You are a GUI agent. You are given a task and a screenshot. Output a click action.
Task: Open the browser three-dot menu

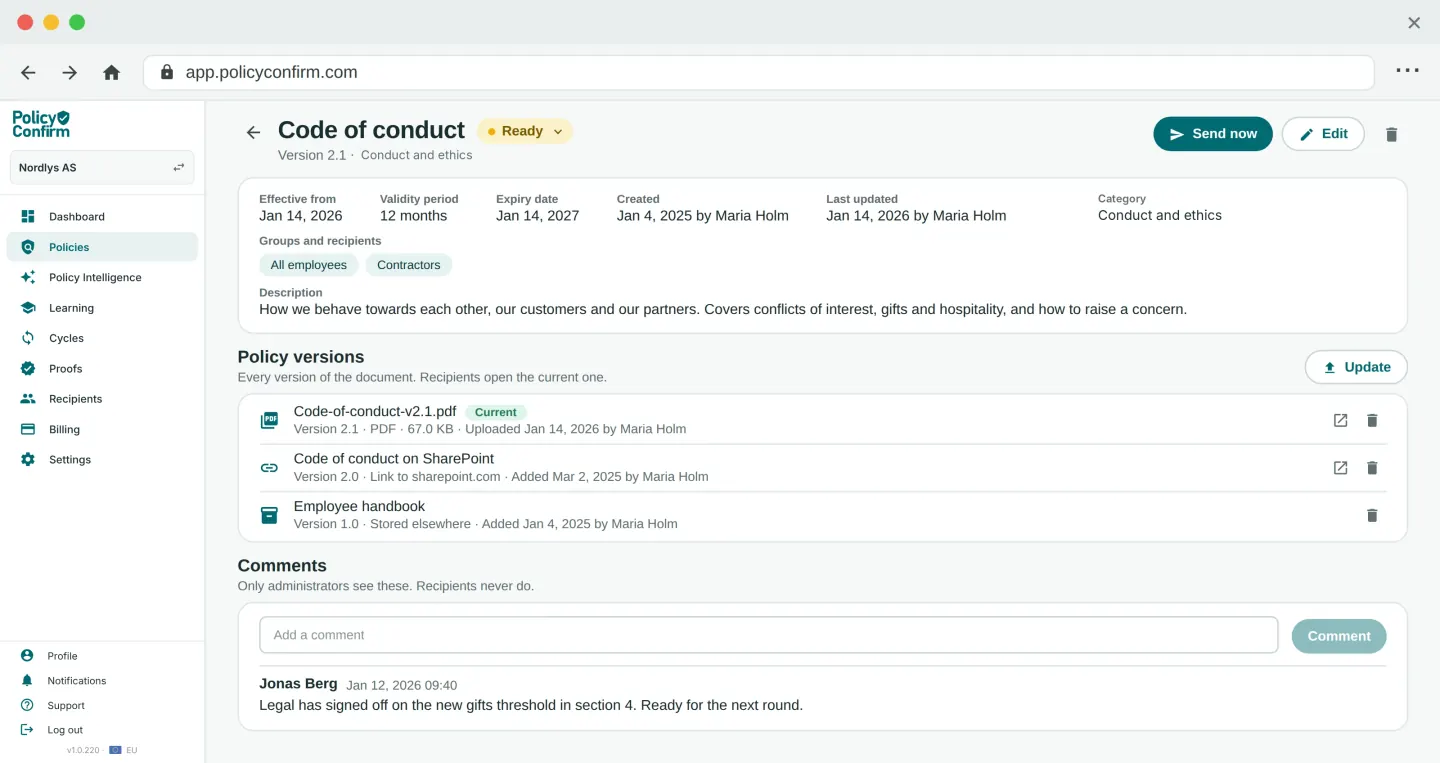point(1407,71)
